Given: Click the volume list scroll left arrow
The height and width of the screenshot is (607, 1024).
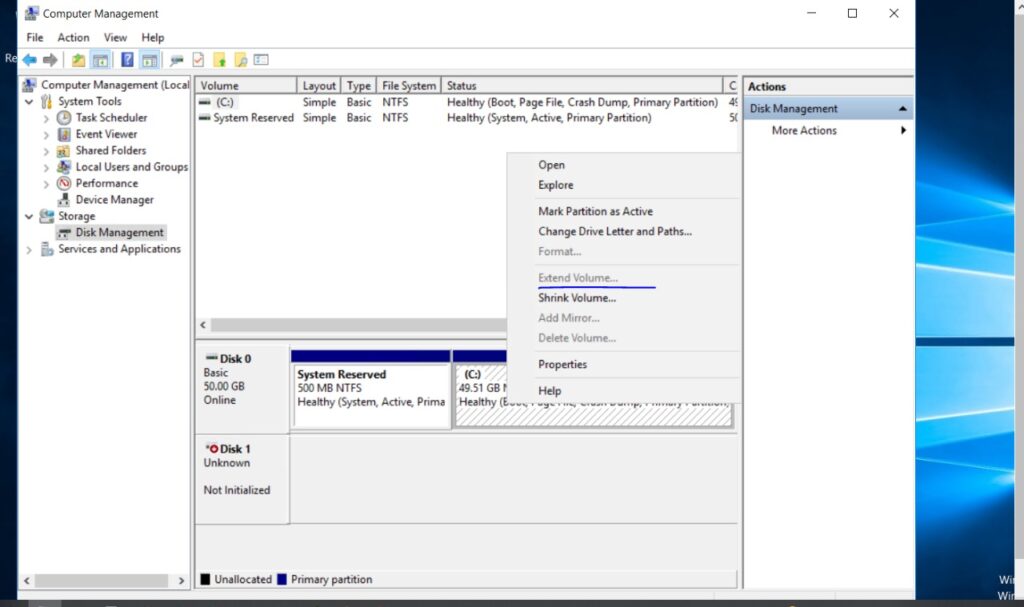Looking at the screenshot, I should coord(203,325).
